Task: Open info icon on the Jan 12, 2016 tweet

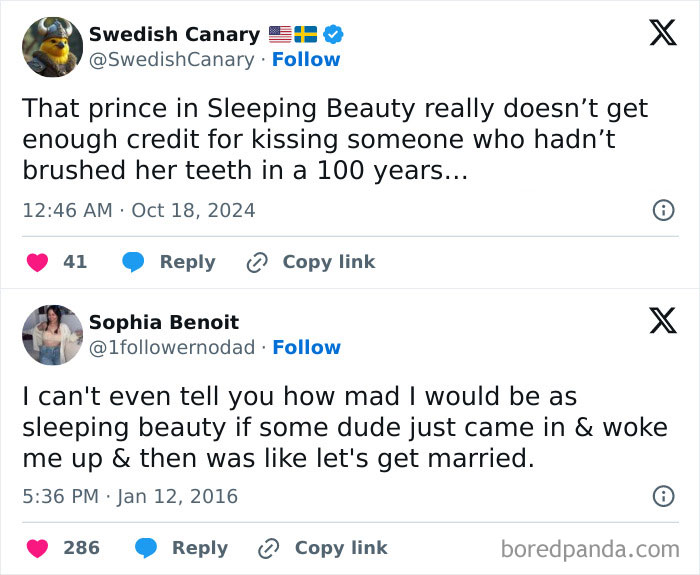Action: tap(662, 496)
